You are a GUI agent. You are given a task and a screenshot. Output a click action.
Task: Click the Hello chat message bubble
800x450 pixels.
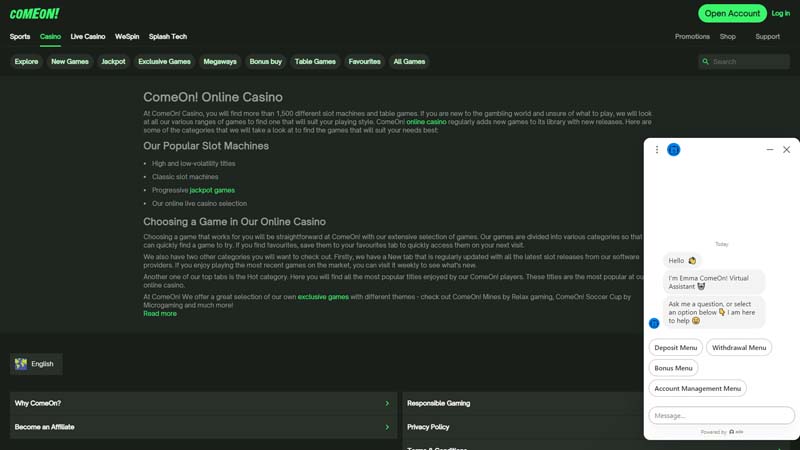click(x=682, y=261)
